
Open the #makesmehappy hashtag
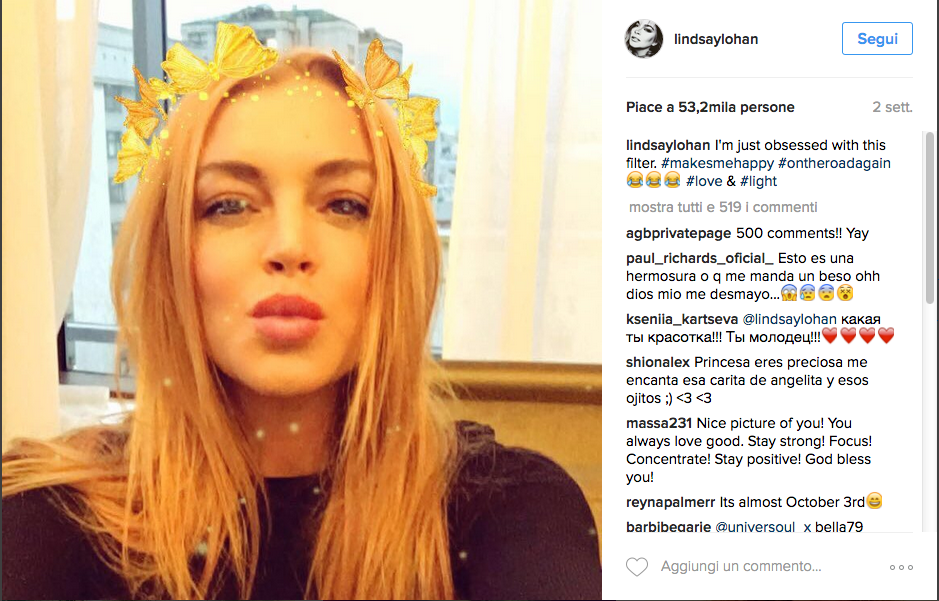pos(717,163)
